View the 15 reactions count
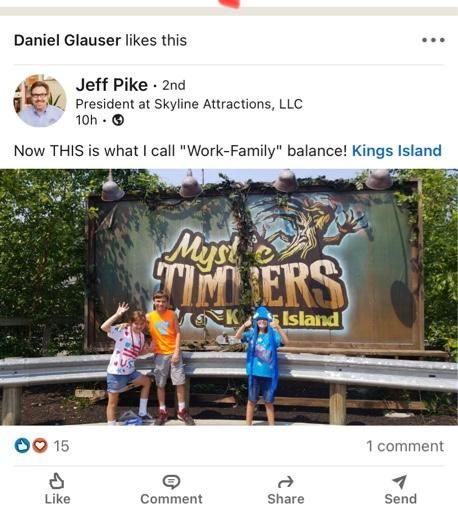 click(x=61, y=446)
